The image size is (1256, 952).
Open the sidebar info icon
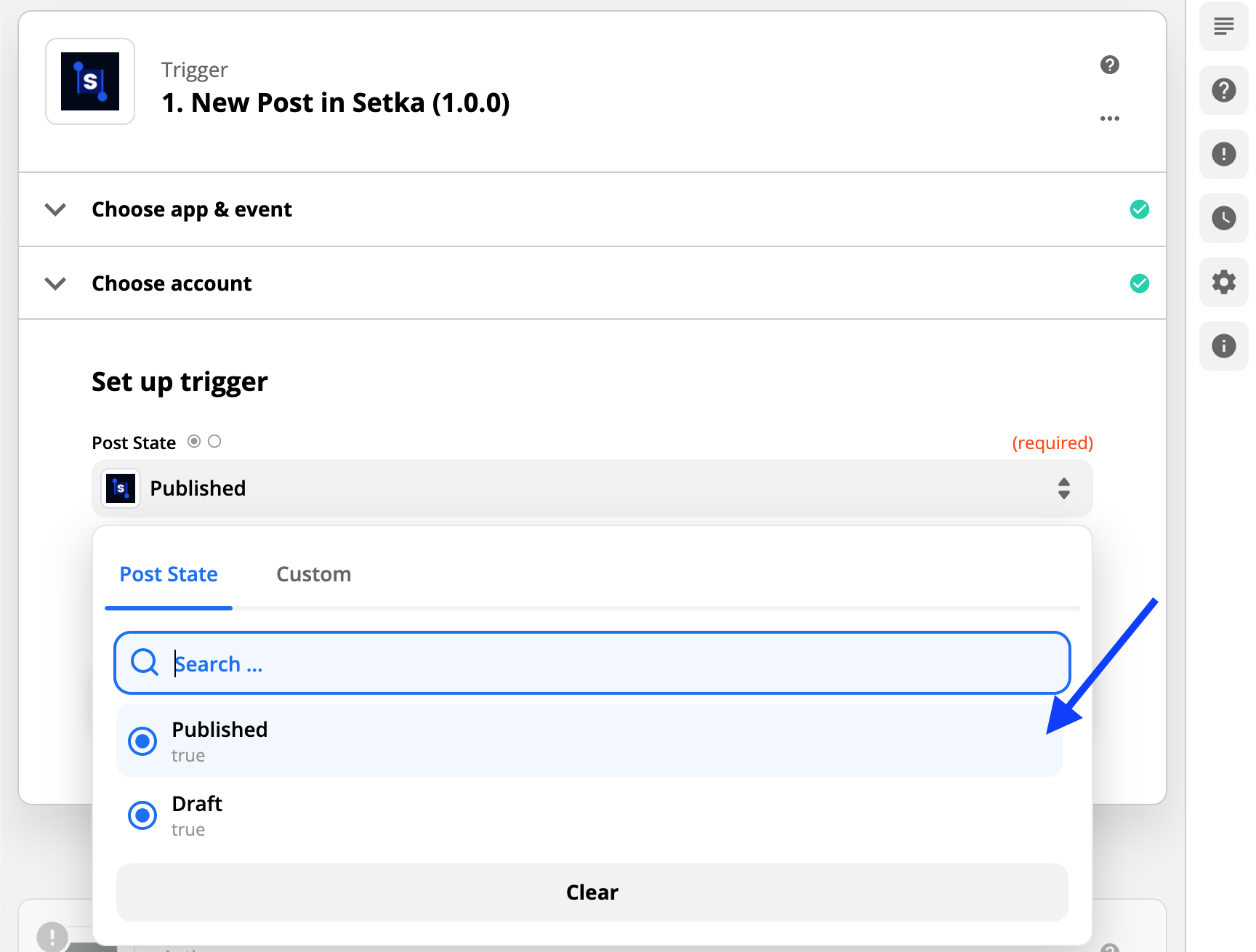click(1223, 346)
